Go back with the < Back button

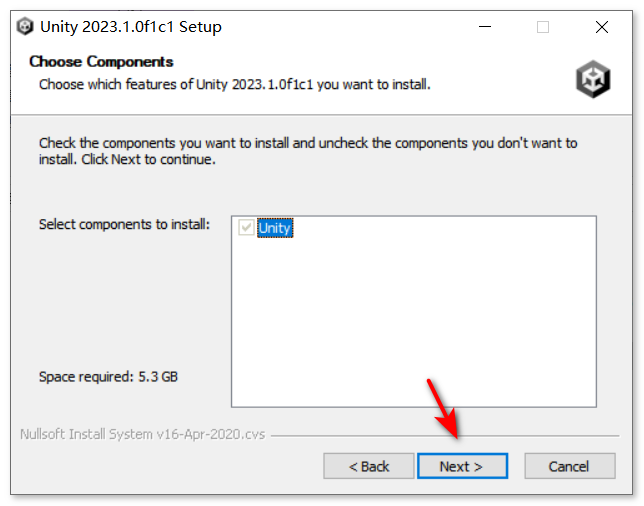pos(368,466)
